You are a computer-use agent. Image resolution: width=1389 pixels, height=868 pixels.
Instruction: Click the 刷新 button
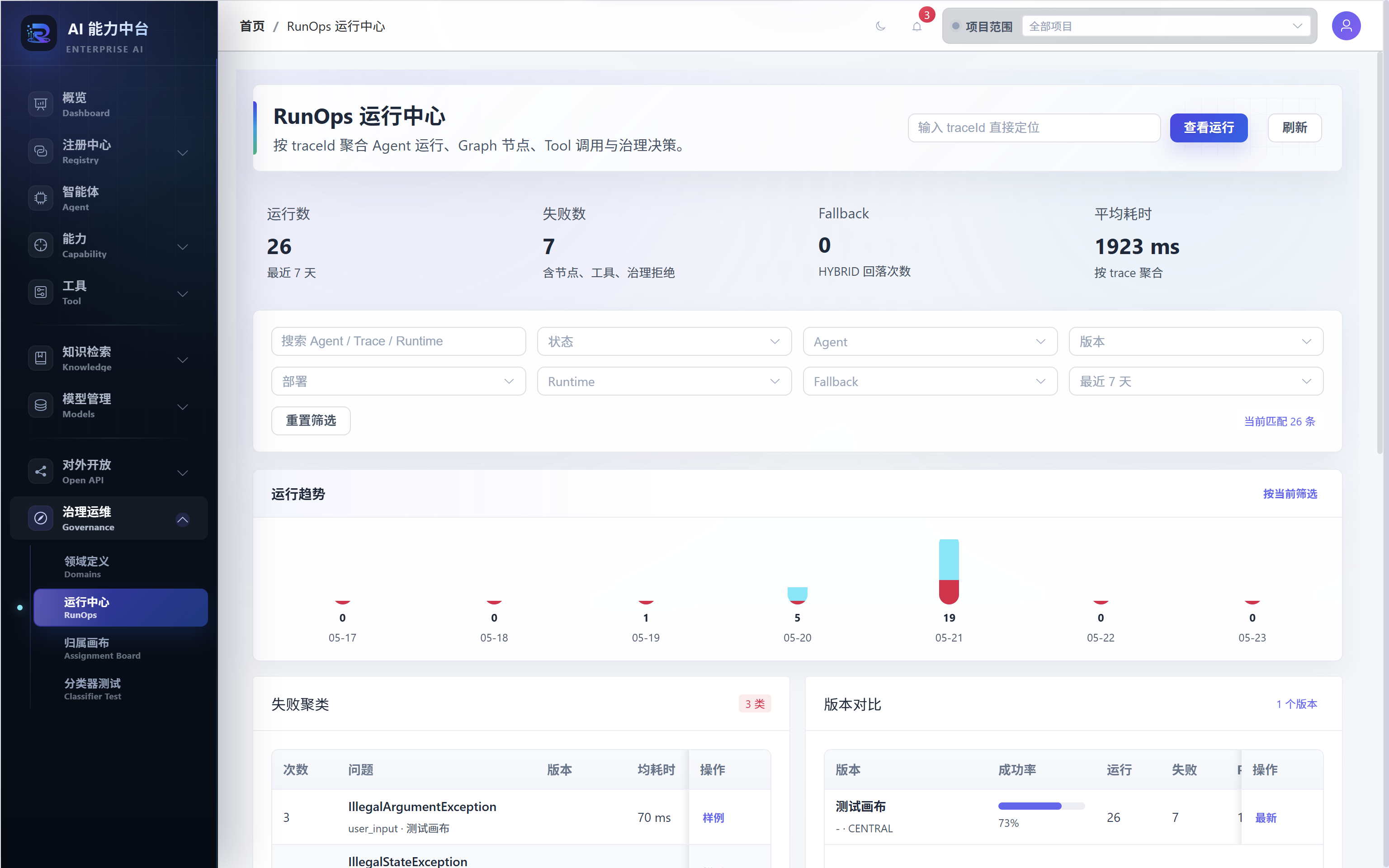point(1295,127)
